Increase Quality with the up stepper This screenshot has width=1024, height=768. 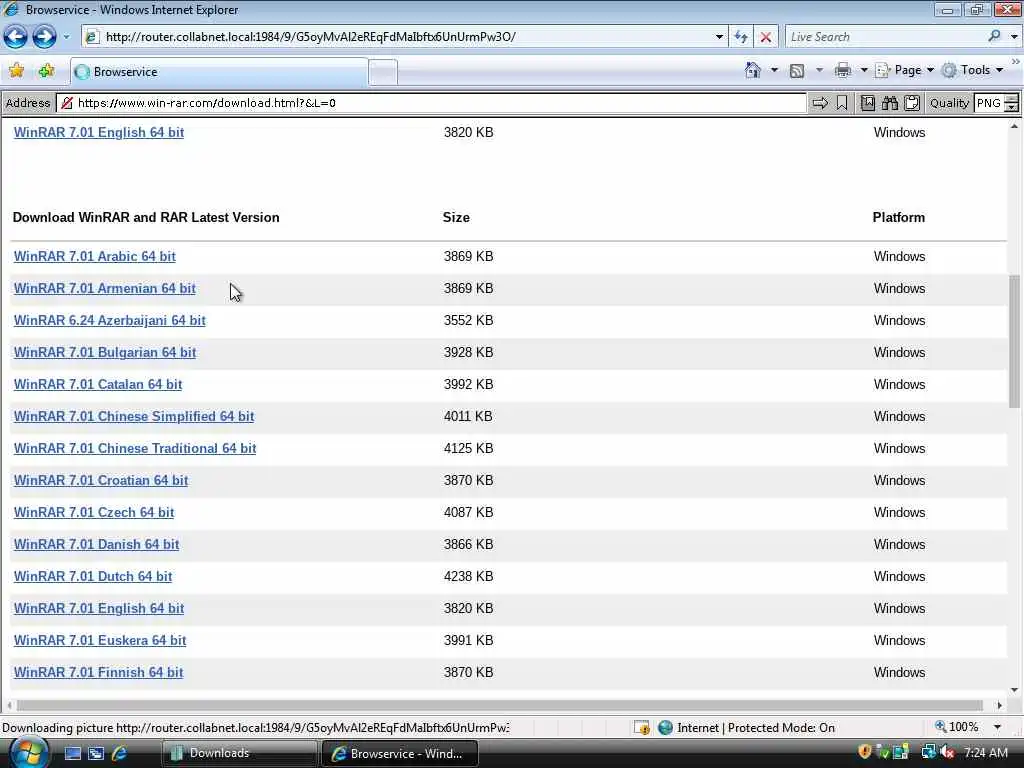click(1012, 99)
